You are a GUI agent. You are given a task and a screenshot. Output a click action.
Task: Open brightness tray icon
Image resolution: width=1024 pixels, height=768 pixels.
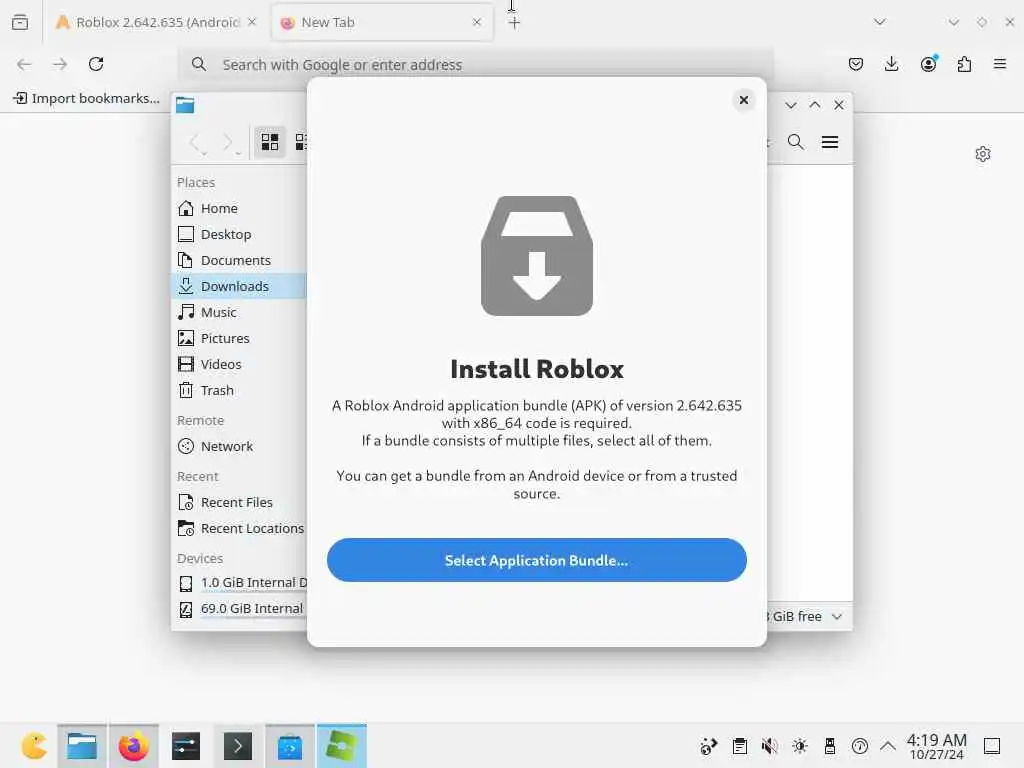pyautogui.click(x=799, y=746)
